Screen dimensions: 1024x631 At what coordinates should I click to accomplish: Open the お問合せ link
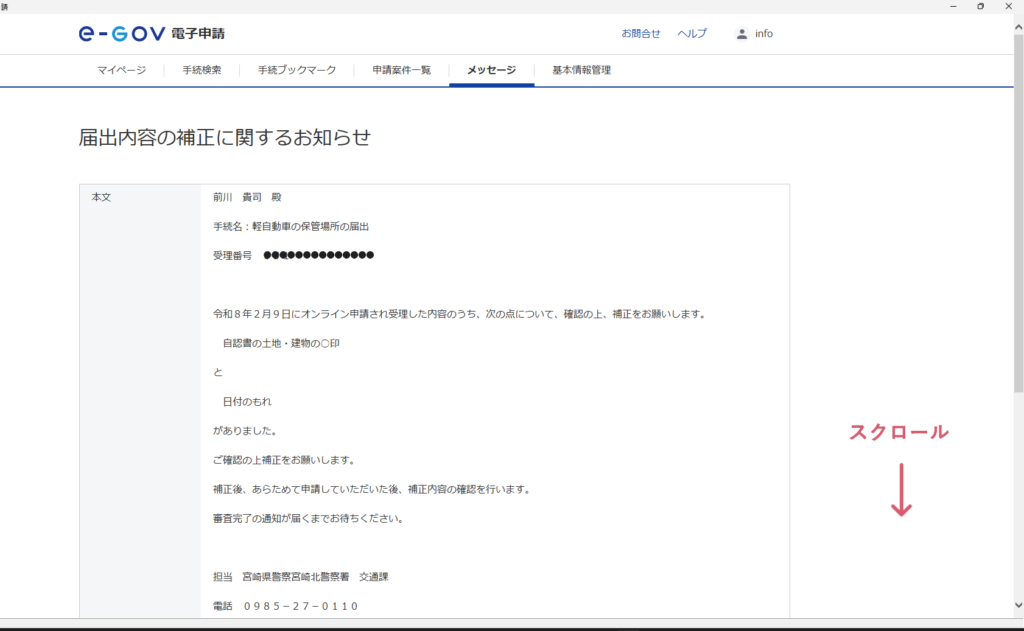point(640,34)
